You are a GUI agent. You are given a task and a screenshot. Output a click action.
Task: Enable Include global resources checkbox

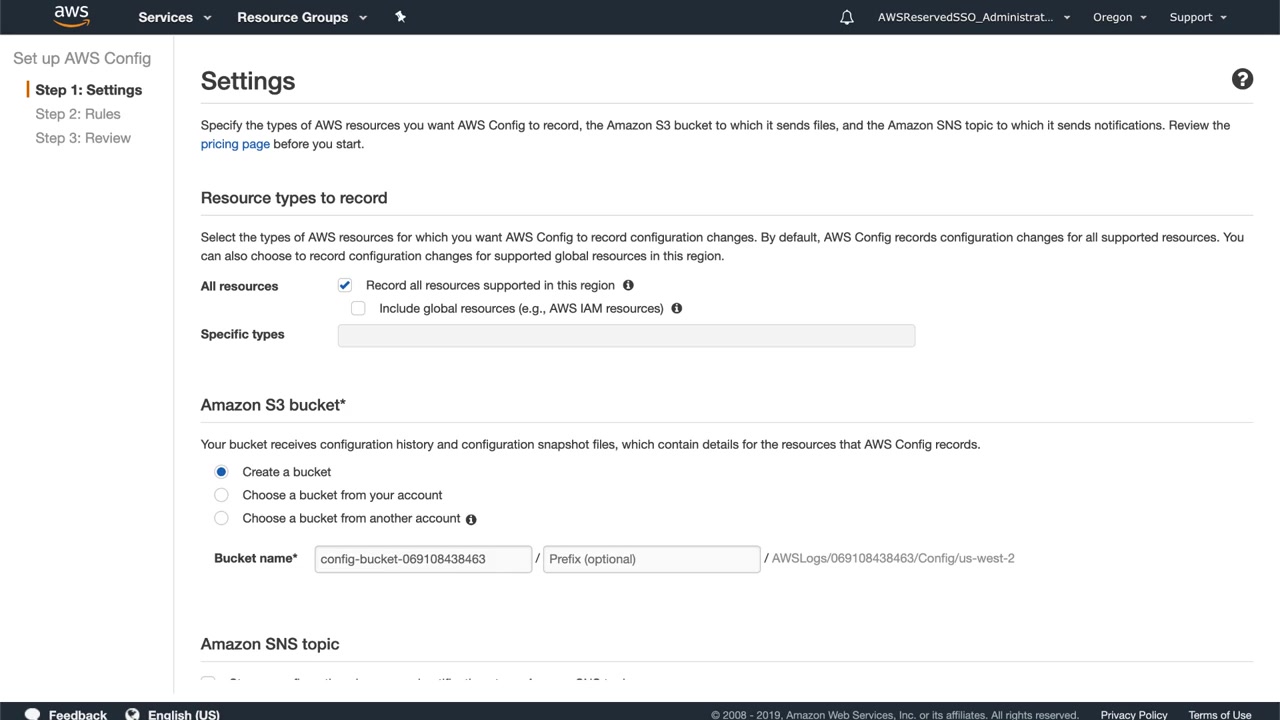click(358, 308)
